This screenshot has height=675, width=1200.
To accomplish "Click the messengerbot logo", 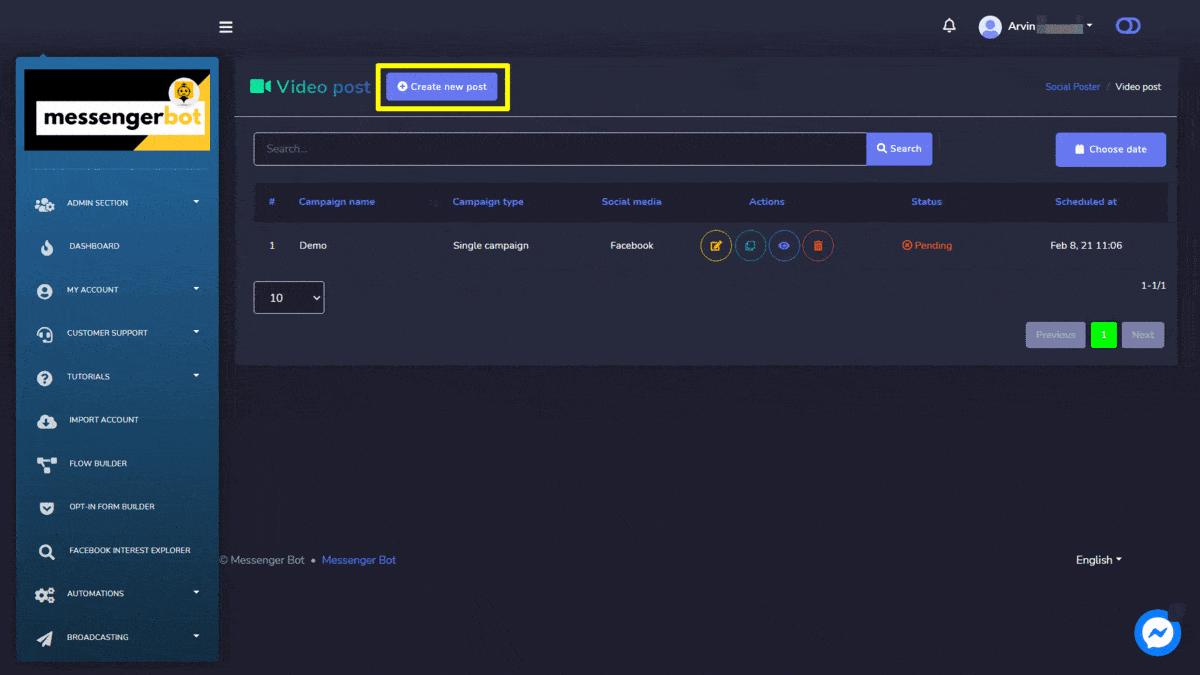I will click(117, 110).
